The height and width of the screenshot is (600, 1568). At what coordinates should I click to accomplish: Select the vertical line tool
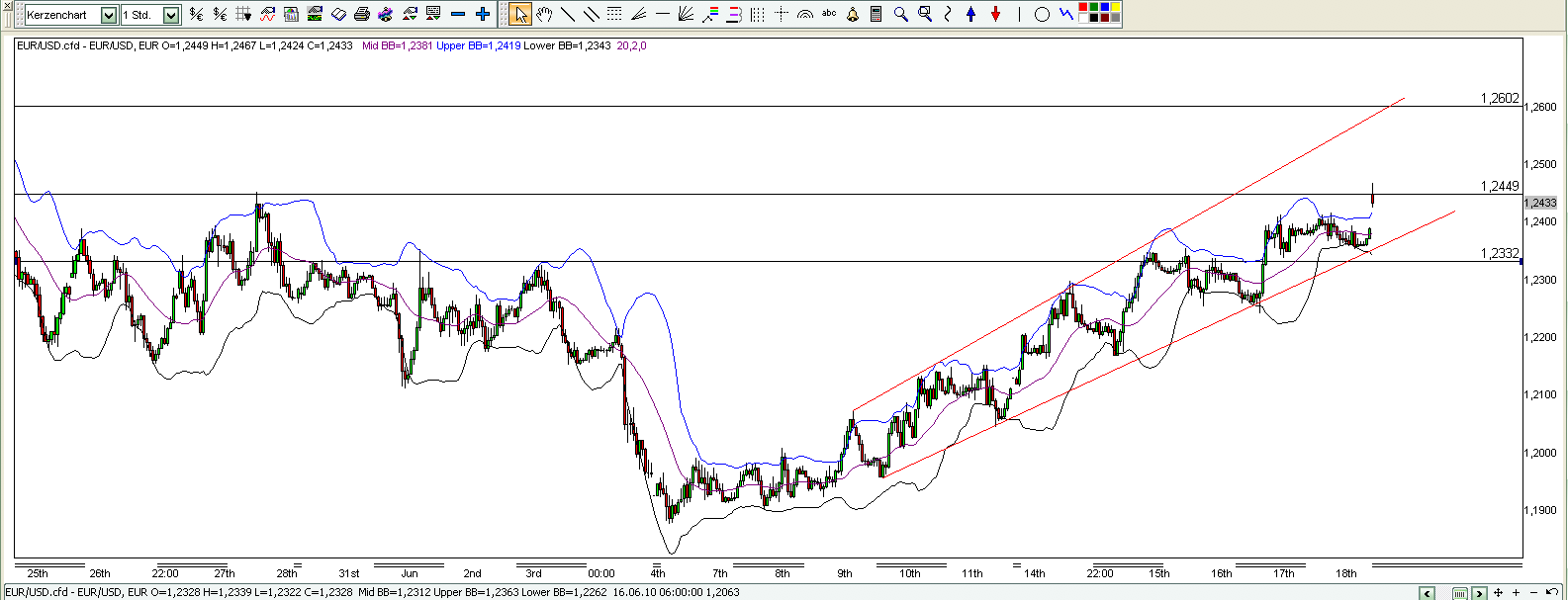[x=1019, y=14]
